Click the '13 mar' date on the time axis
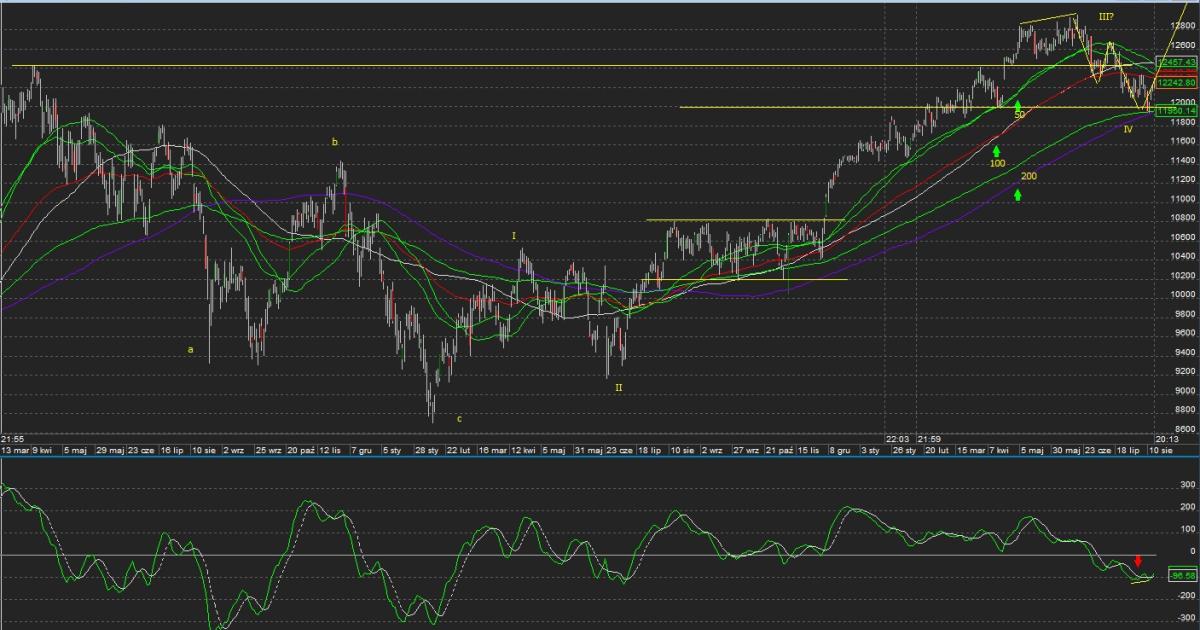 [15, 451]
